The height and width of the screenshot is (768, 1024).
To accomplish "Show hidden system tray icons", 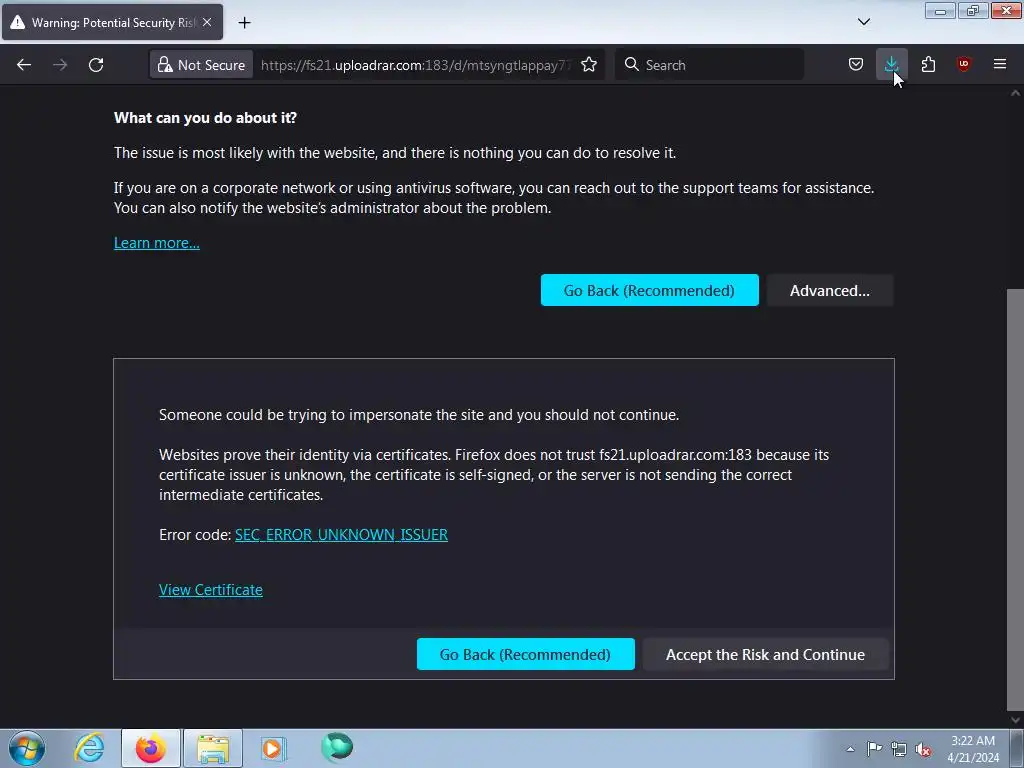I will pyautogui.click(x=850, y=749).
